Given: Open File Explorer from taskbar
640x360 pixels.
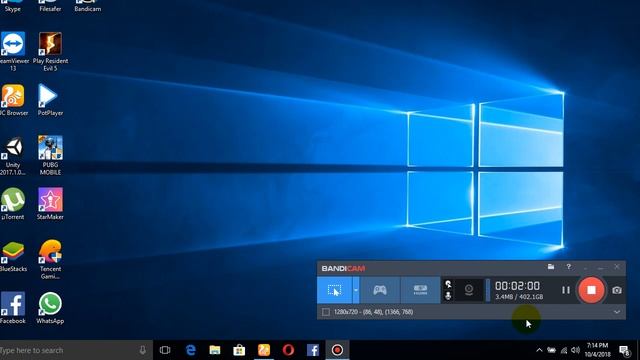Looking at the screenshot, I should click(x=215, y=350).
